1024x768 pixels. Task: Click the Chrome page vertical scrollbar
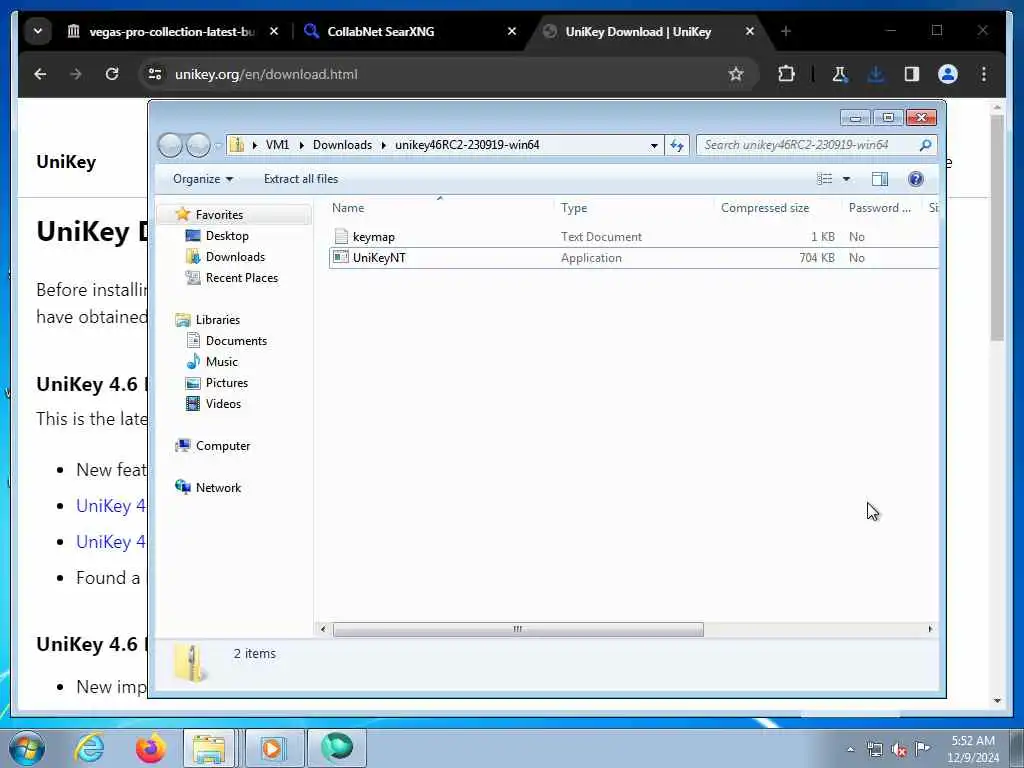point(997,228)
